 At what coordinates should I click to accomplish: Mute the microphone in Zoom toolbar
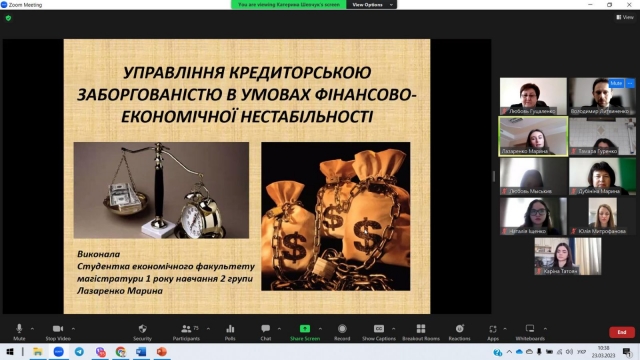click(19, 332)
